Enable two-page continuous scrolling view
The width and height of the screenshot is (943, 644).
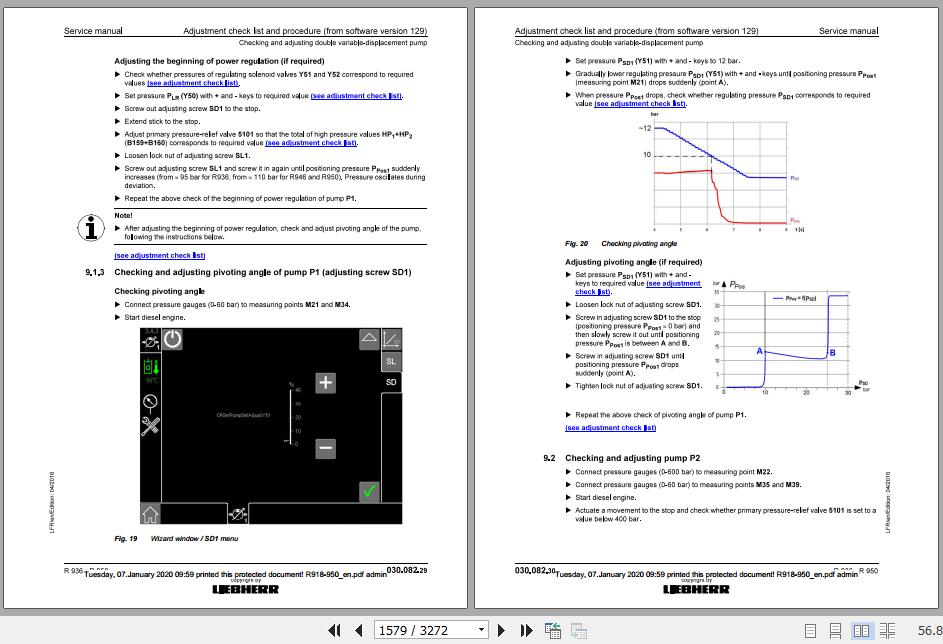point(887,630)
